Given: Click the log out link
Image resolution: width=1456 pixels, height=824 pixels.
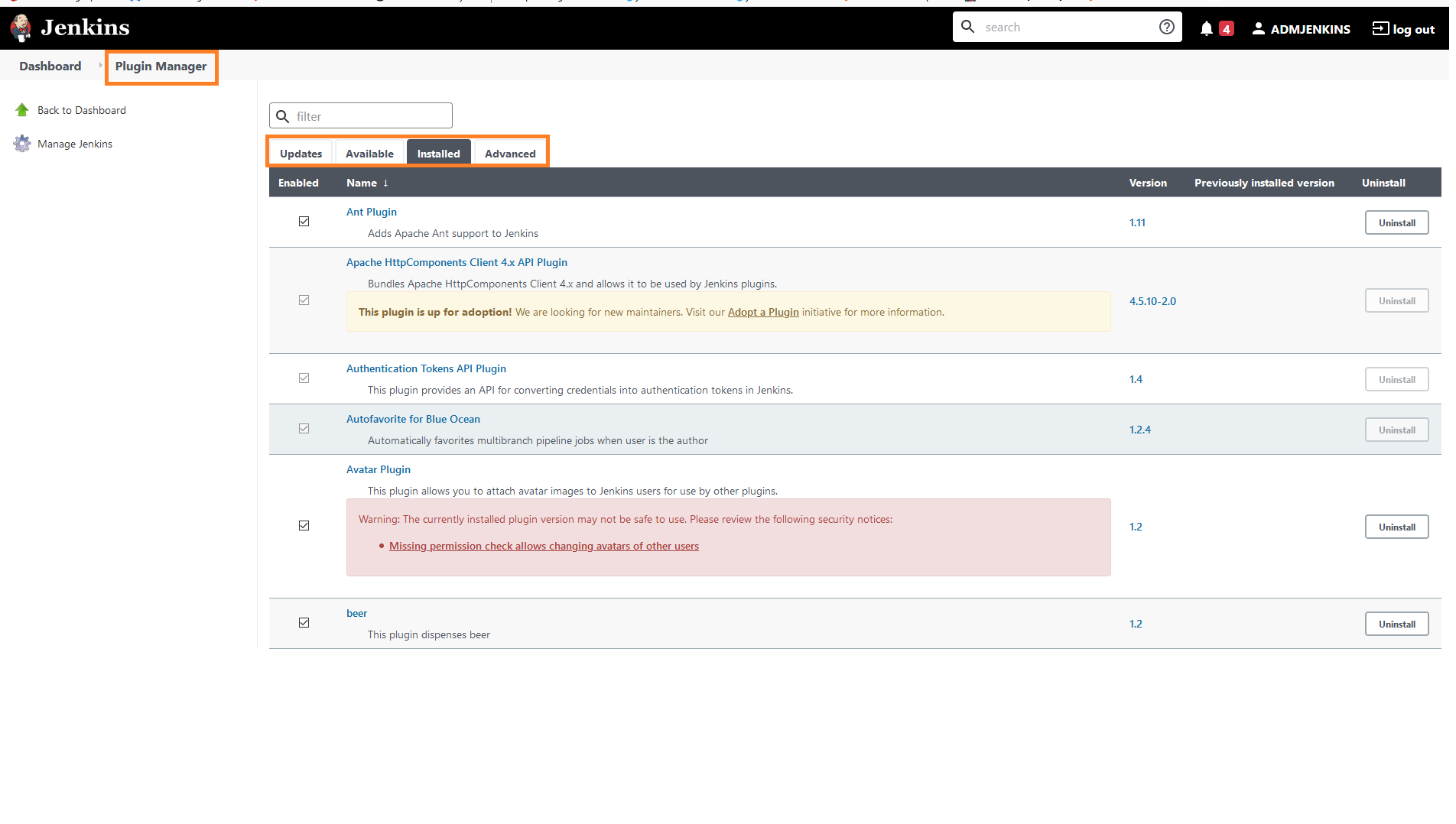Looking at the screenshot, I should pyautogui.click(x=1413, y=29).
